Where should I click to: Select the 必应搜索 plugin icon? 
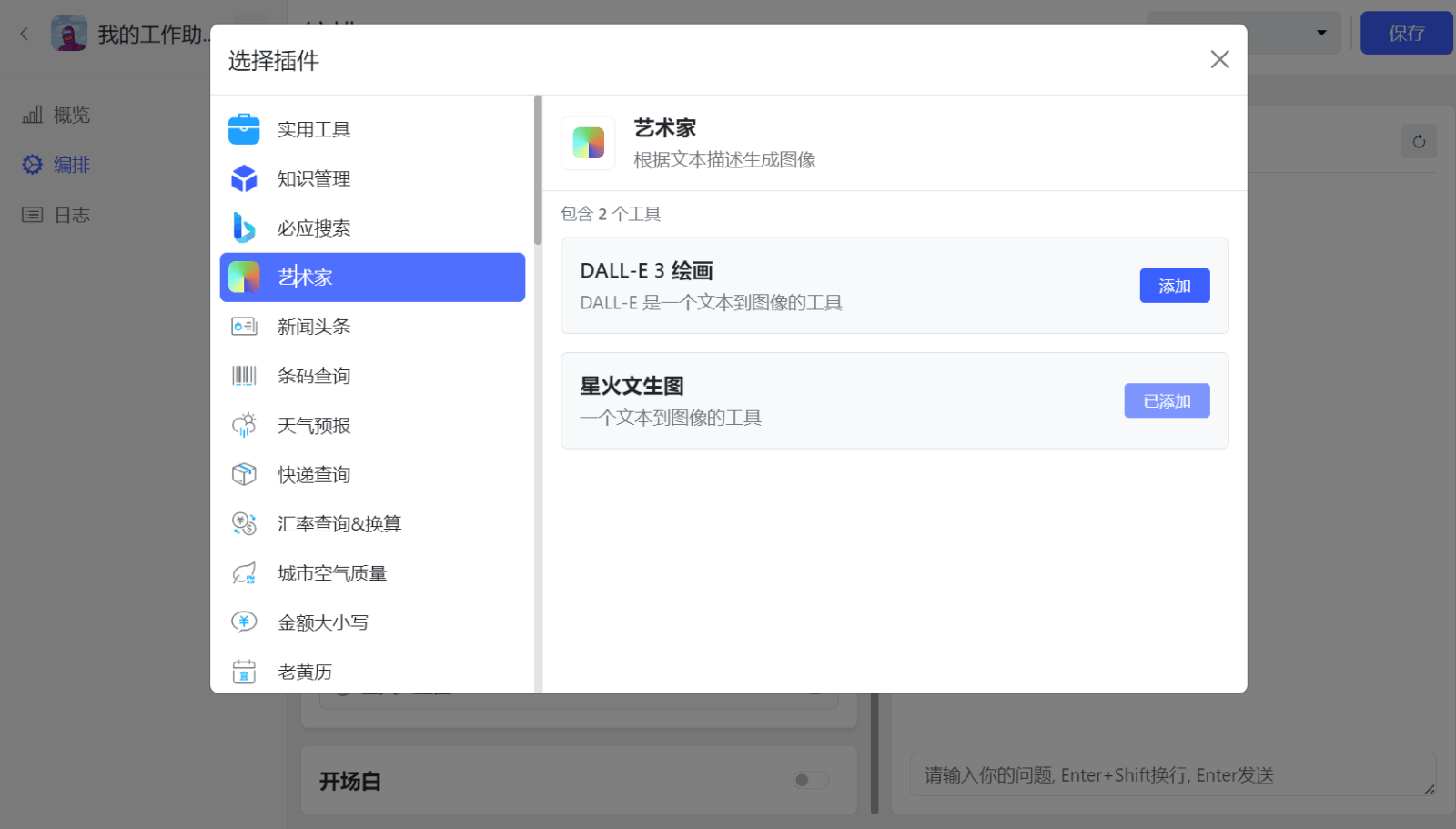(243, 227)
